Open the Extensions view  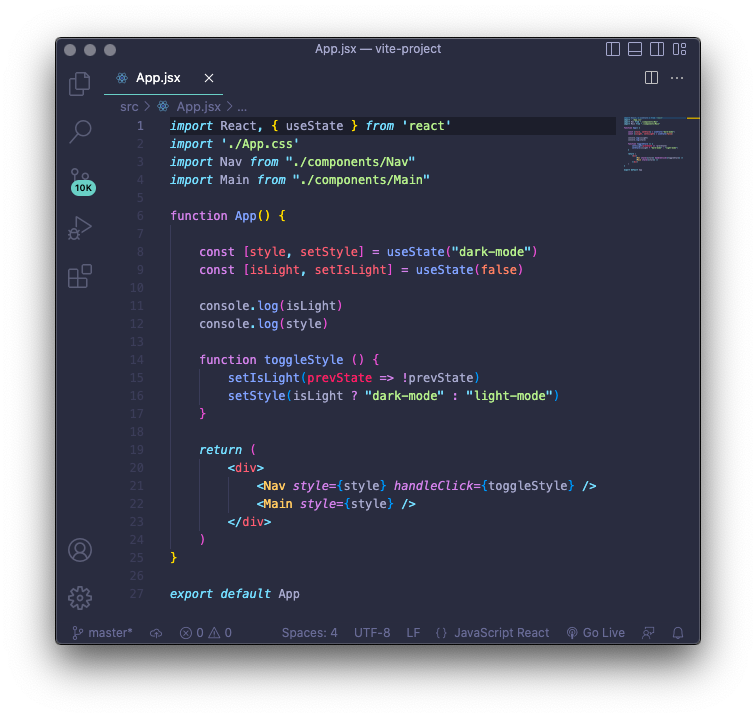click(x=80, y=276)
